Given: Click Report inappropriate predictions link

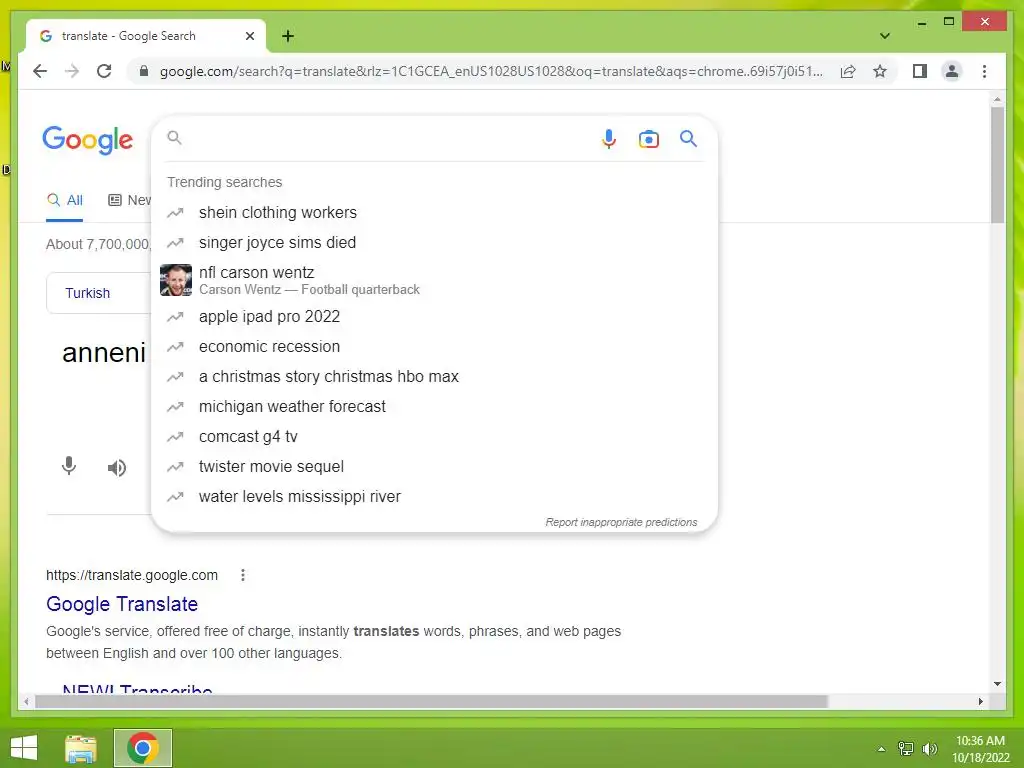Looking at the screenshot, I should point(621,522).
